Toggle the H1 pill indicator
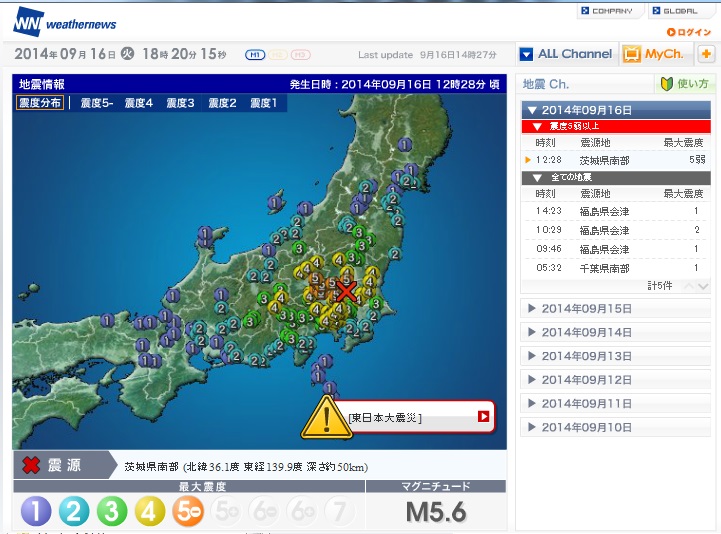Screen dimensions: 721x534 click(255, 54)
